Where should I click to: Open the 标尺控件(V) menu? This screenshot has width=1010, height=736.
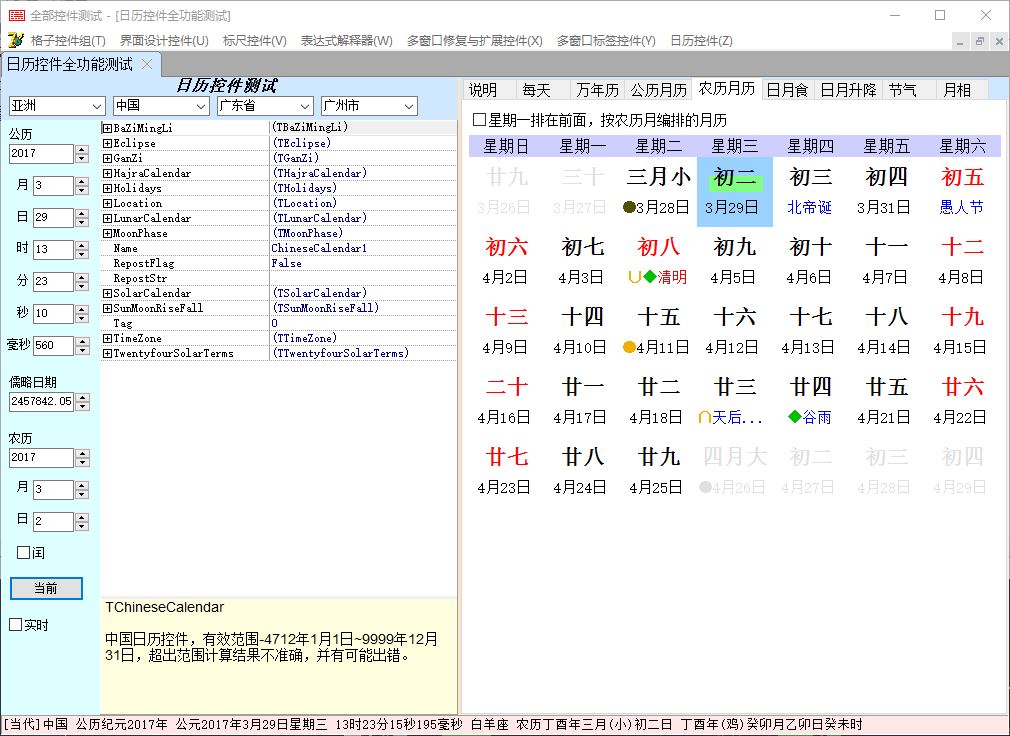[x=254, y=41]
